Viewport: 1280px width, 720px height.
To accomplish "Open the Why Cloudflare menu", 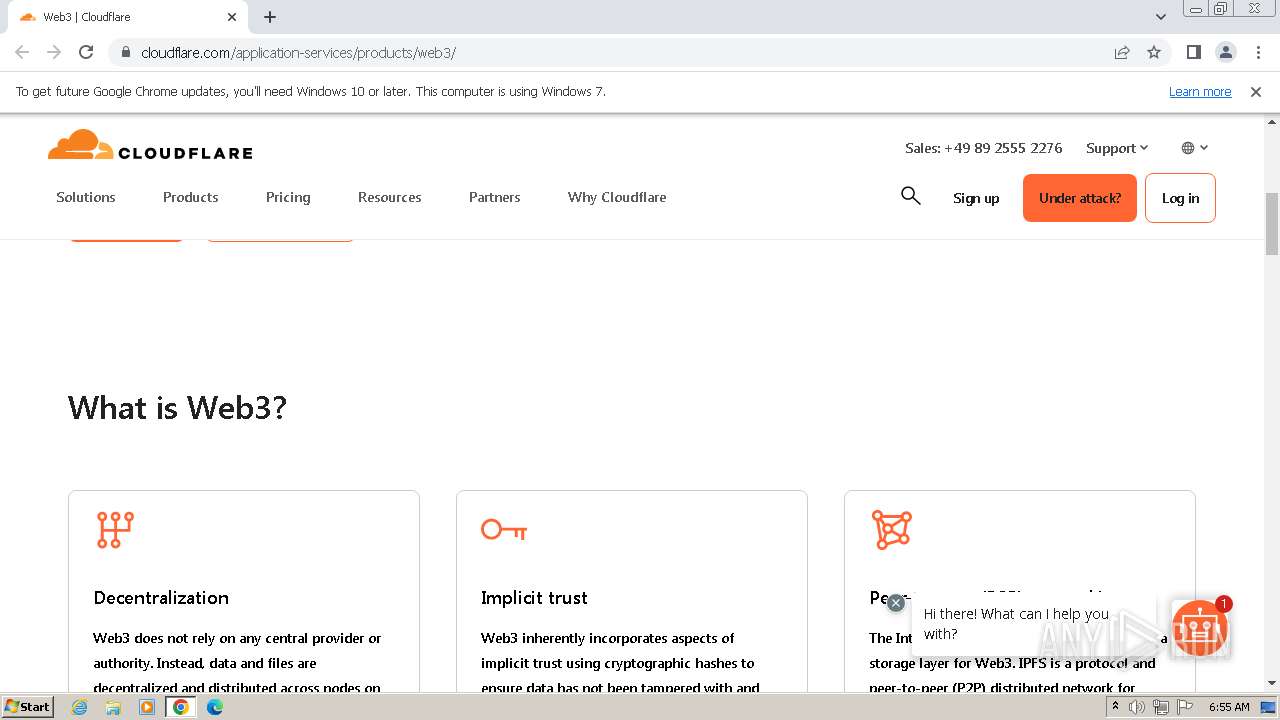I will (617, 197).
